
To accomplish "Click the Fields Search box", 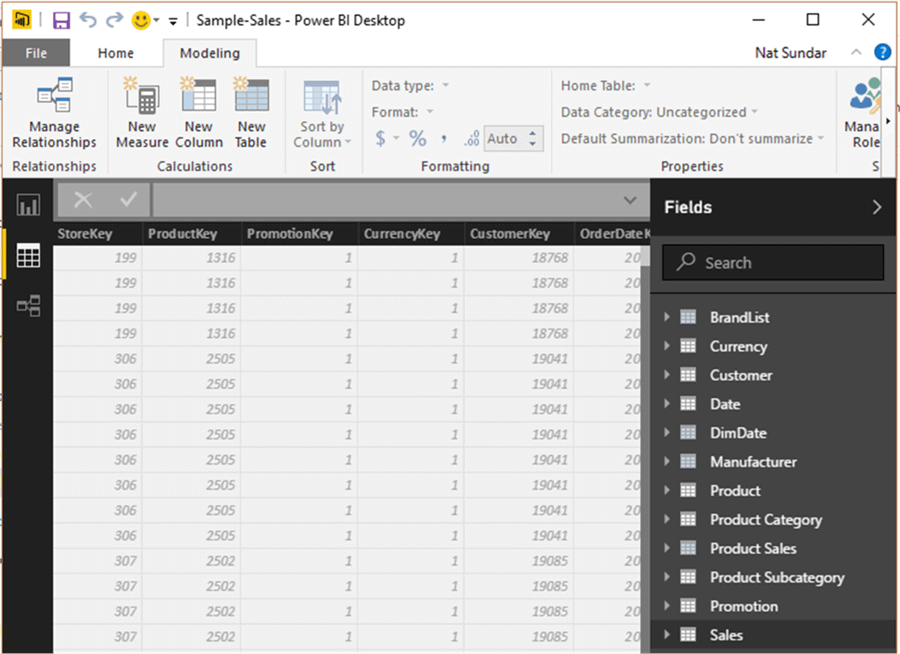I will (773, 262).
